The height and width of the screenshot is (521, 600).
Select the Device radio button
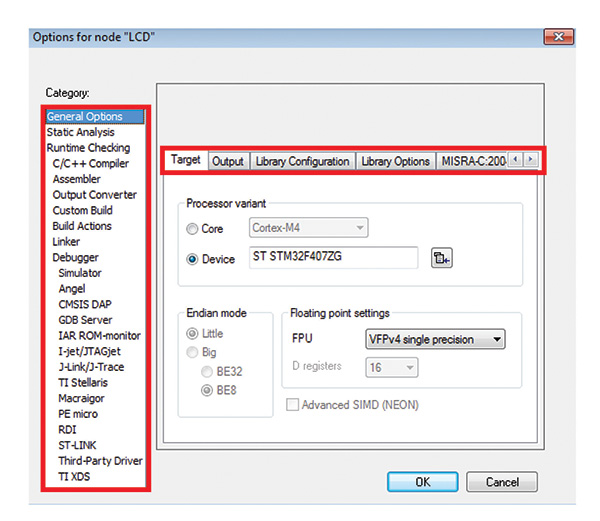click(193, 259)
